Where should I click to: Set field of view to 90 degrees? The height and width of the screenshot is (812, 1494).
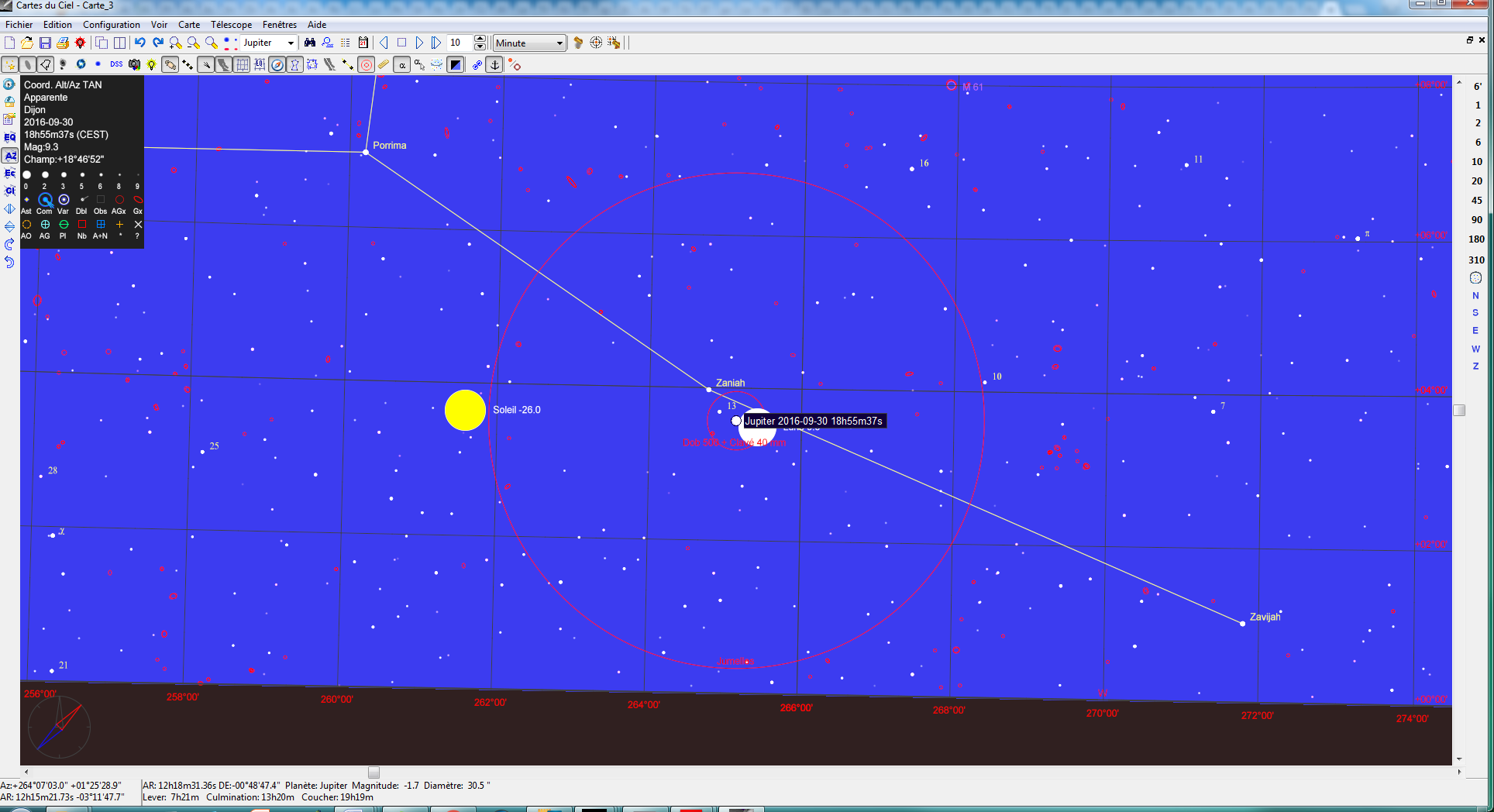pyautogui.click(x=1476, y=220)
